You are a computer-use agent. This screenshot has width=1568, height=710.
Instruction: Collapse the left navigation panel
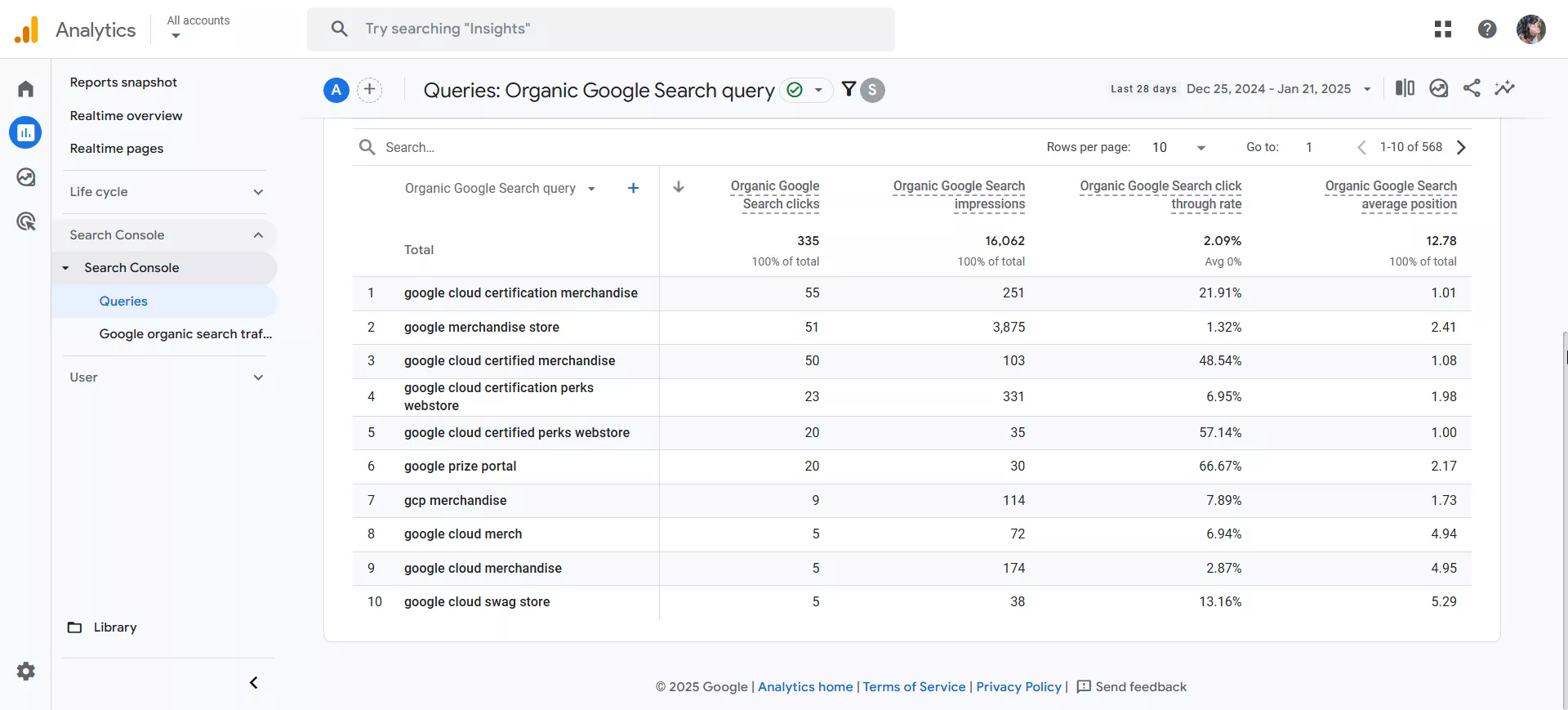254,682
